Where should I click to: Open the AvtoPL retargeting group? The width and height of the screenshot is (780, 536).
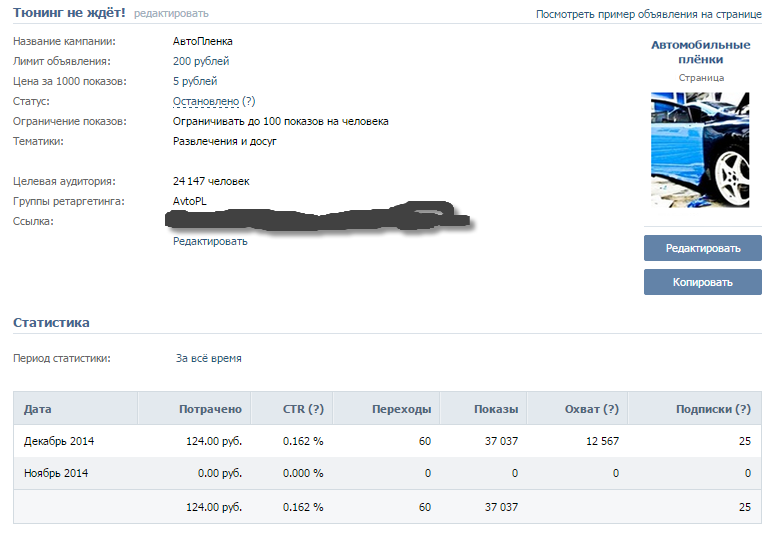(190, 202)
